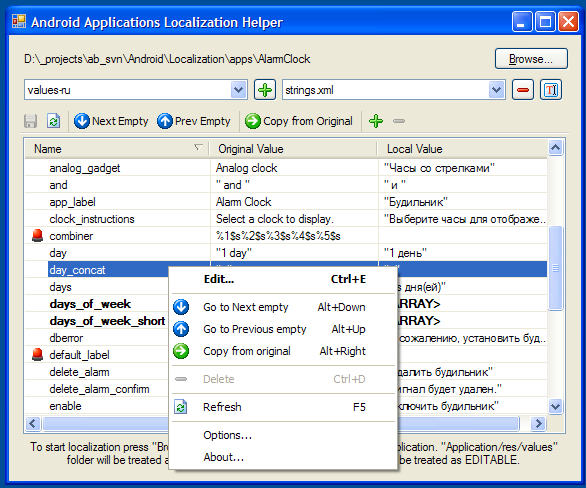Minimize the Localization Helper window
Screen dimensions: 586x488
(x=522, y=21)
